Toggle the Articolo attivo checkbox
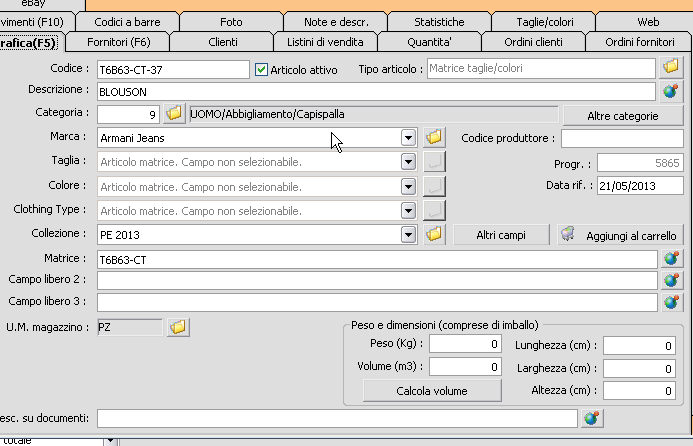Viewport: 693px width, 446px height. point(262,69)
